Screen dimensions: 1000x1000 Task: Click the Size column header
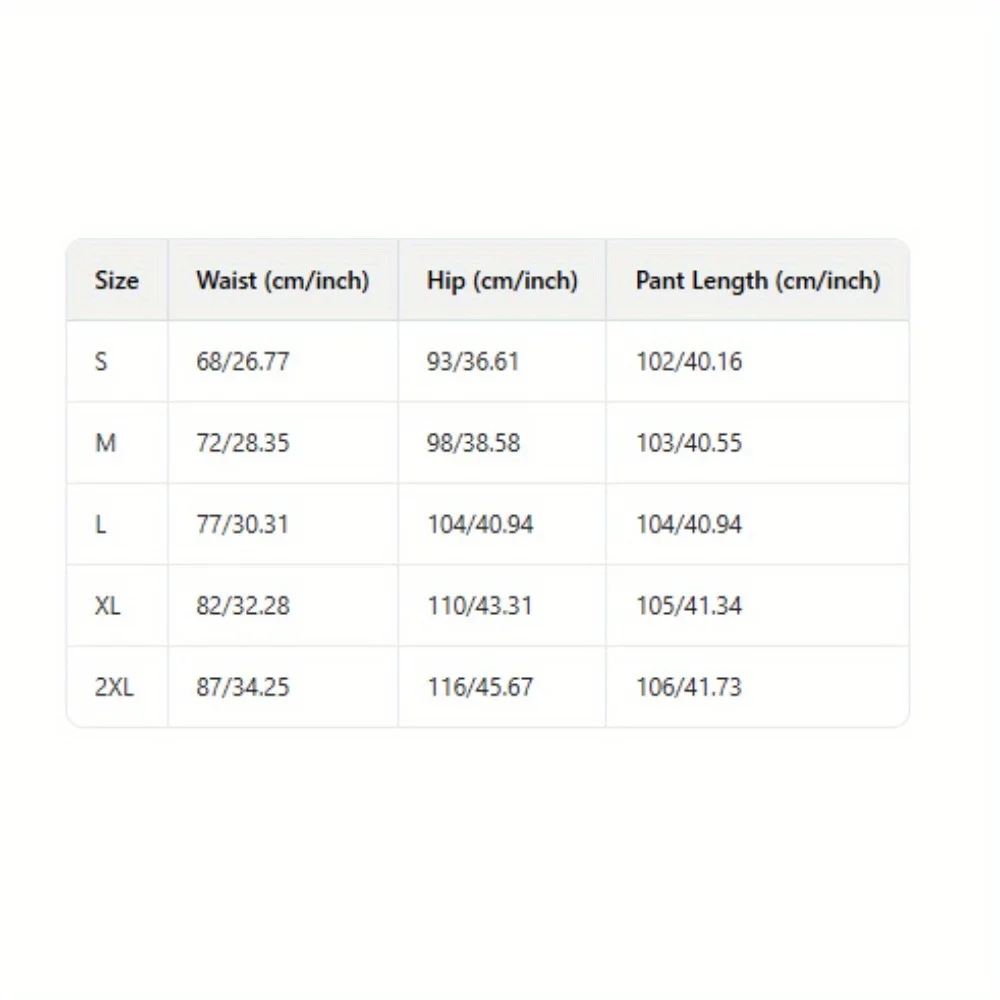pyautogui.click(x=116, y=281)
